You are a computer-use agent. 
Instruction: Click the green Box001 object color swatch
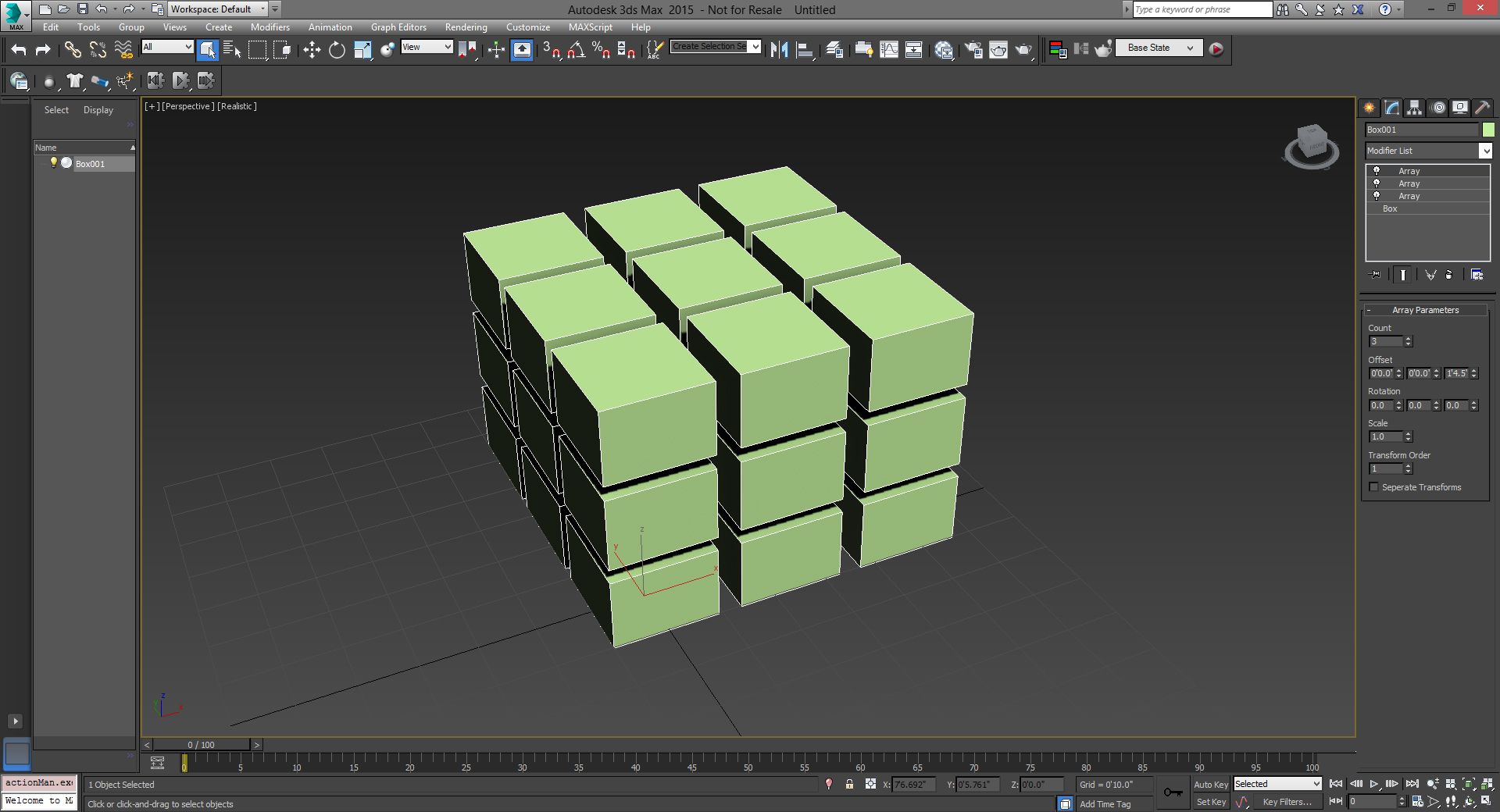(x=1488, y=130)
